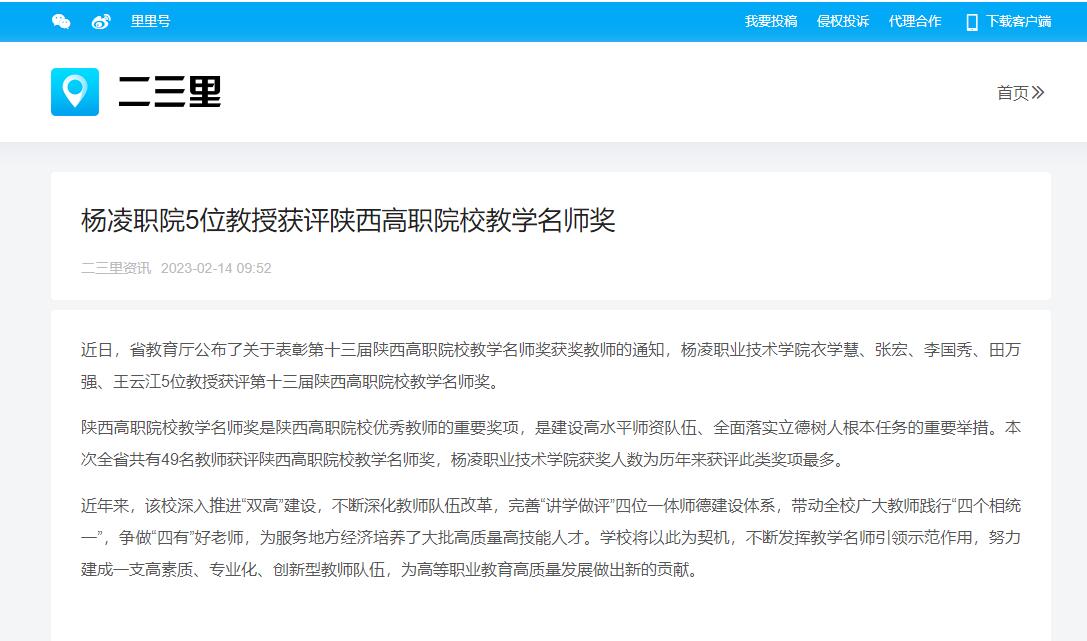Click the double chevron next to 首页

[x=1038, y=92]
